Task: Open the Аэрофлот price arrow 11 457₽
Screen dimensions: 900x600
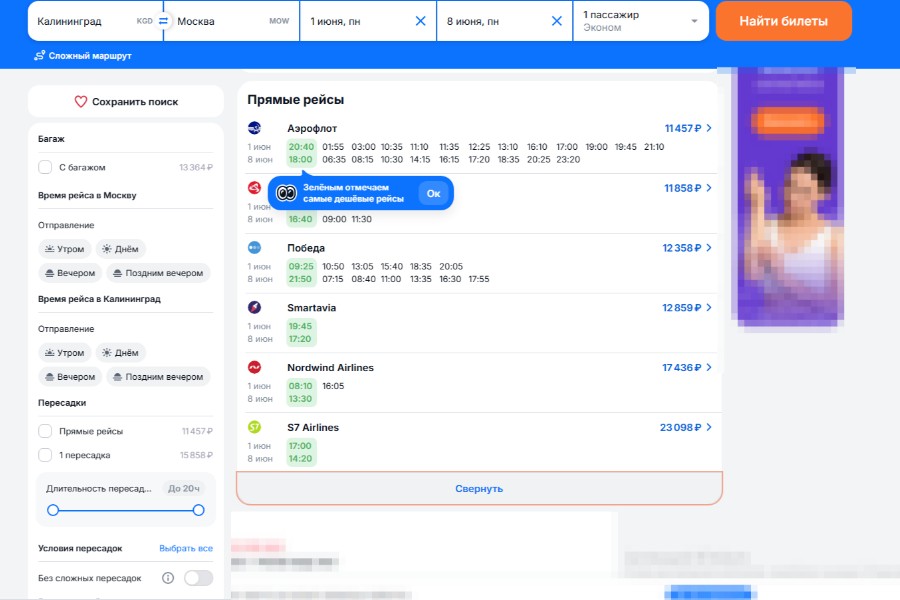Action: click(709, 128)
